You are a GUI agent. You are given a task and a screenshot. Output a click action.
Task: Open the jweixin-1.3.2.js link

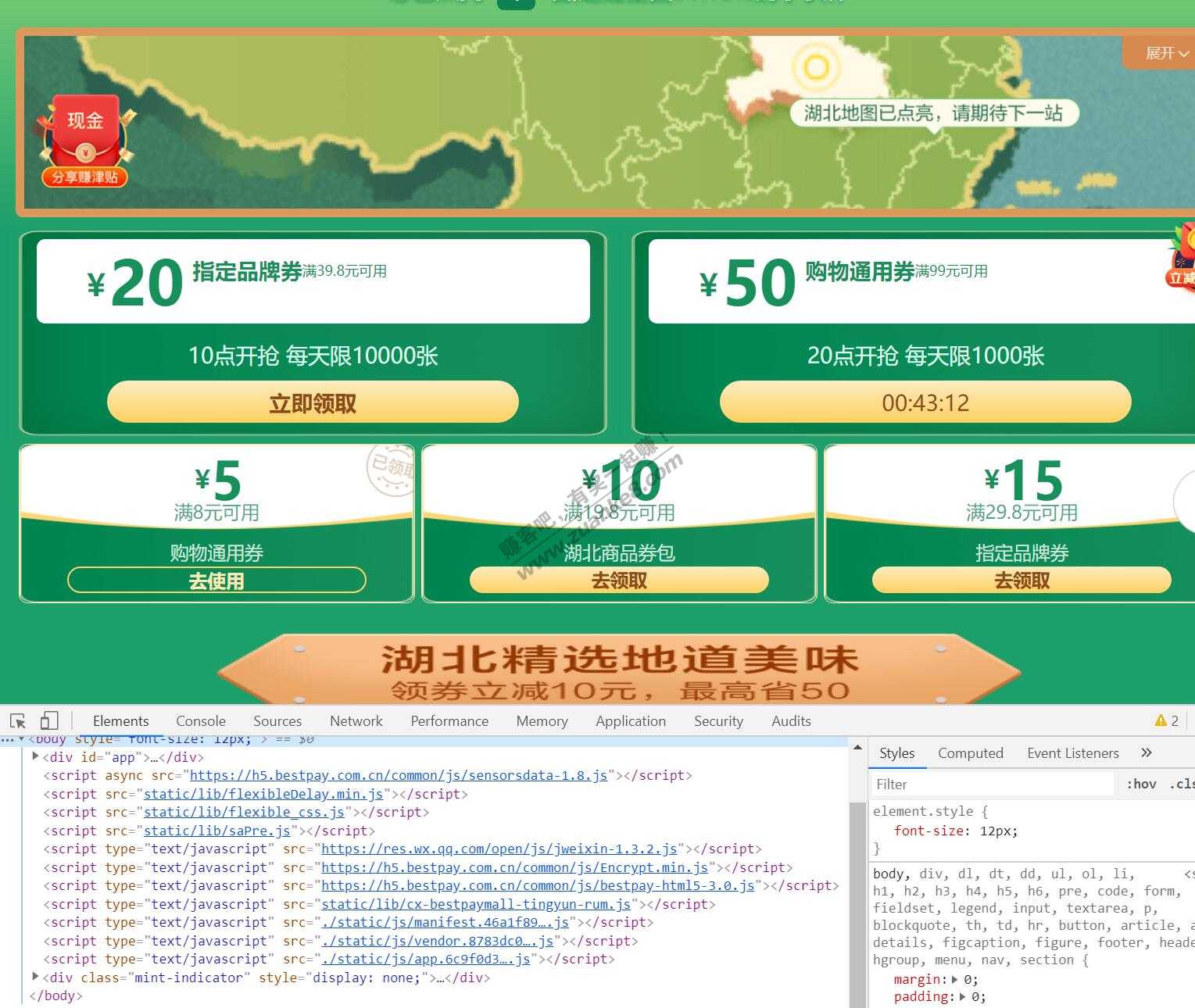499,848
